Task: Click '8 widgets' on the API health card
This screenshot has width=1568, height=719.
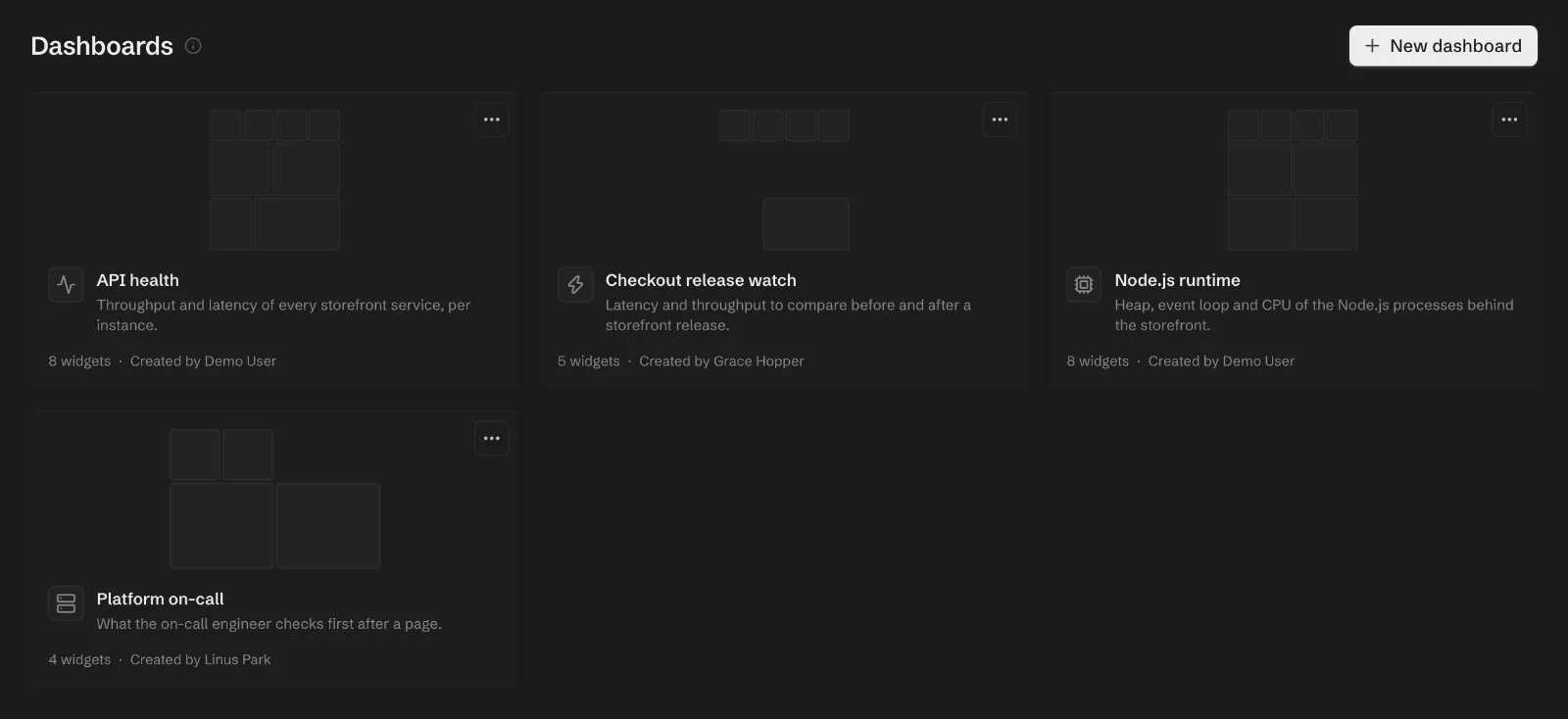Action: click(x=80, y=361)
